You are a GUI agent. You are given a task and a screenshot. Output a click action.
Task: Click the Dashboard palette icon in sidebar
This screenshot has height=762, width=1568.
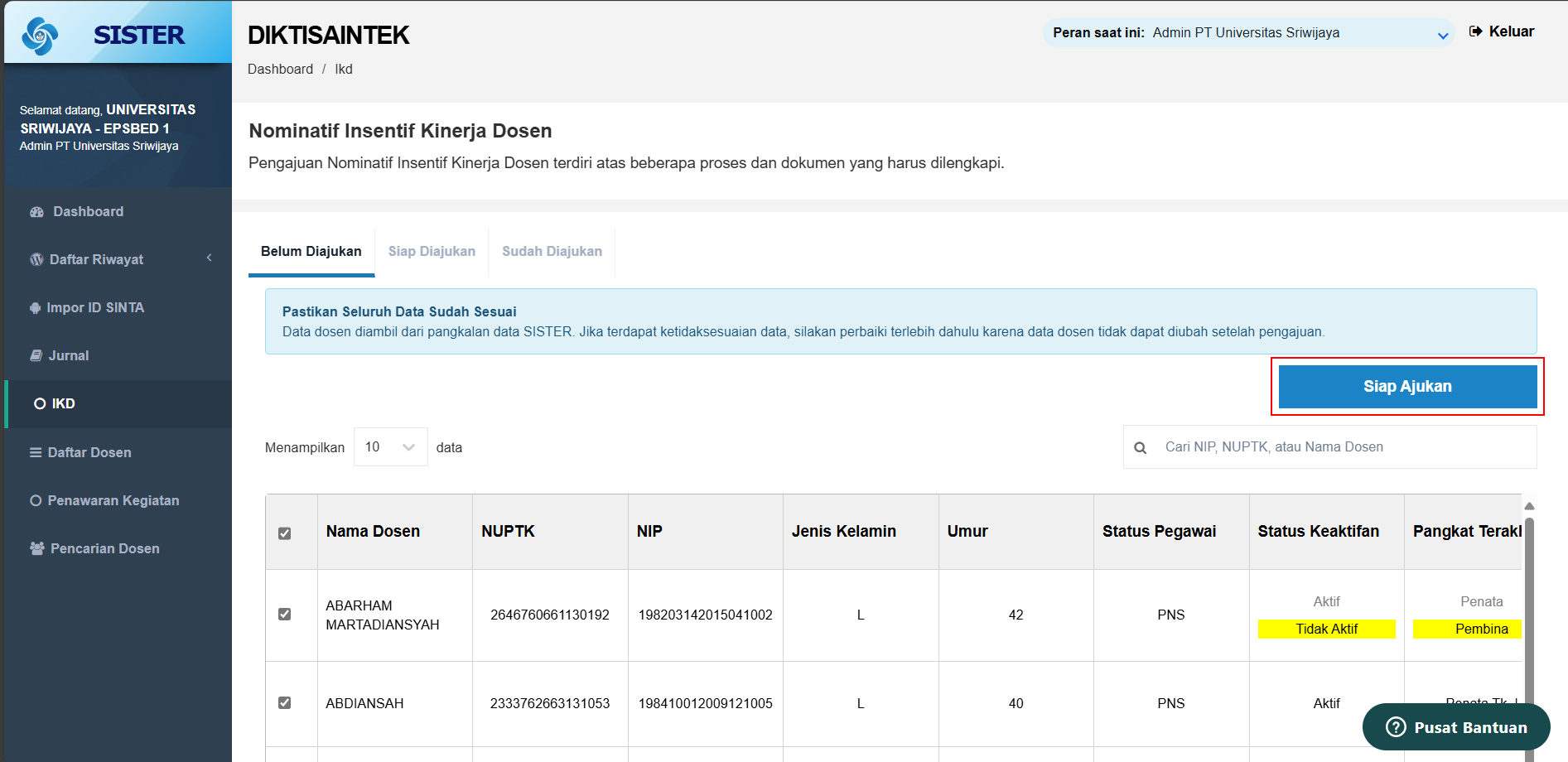[36, 212]
